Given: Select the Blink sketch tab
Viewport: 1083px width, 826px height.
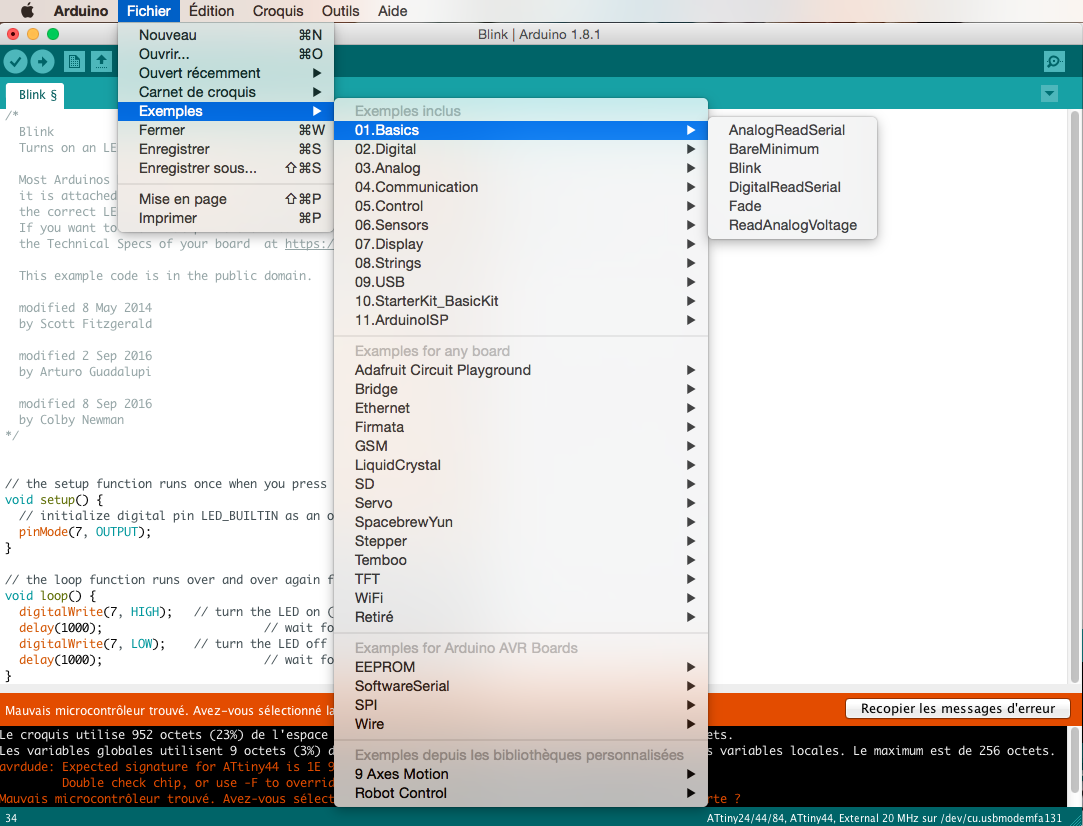Looking at the screenshot, I should [x=36, y=95].
